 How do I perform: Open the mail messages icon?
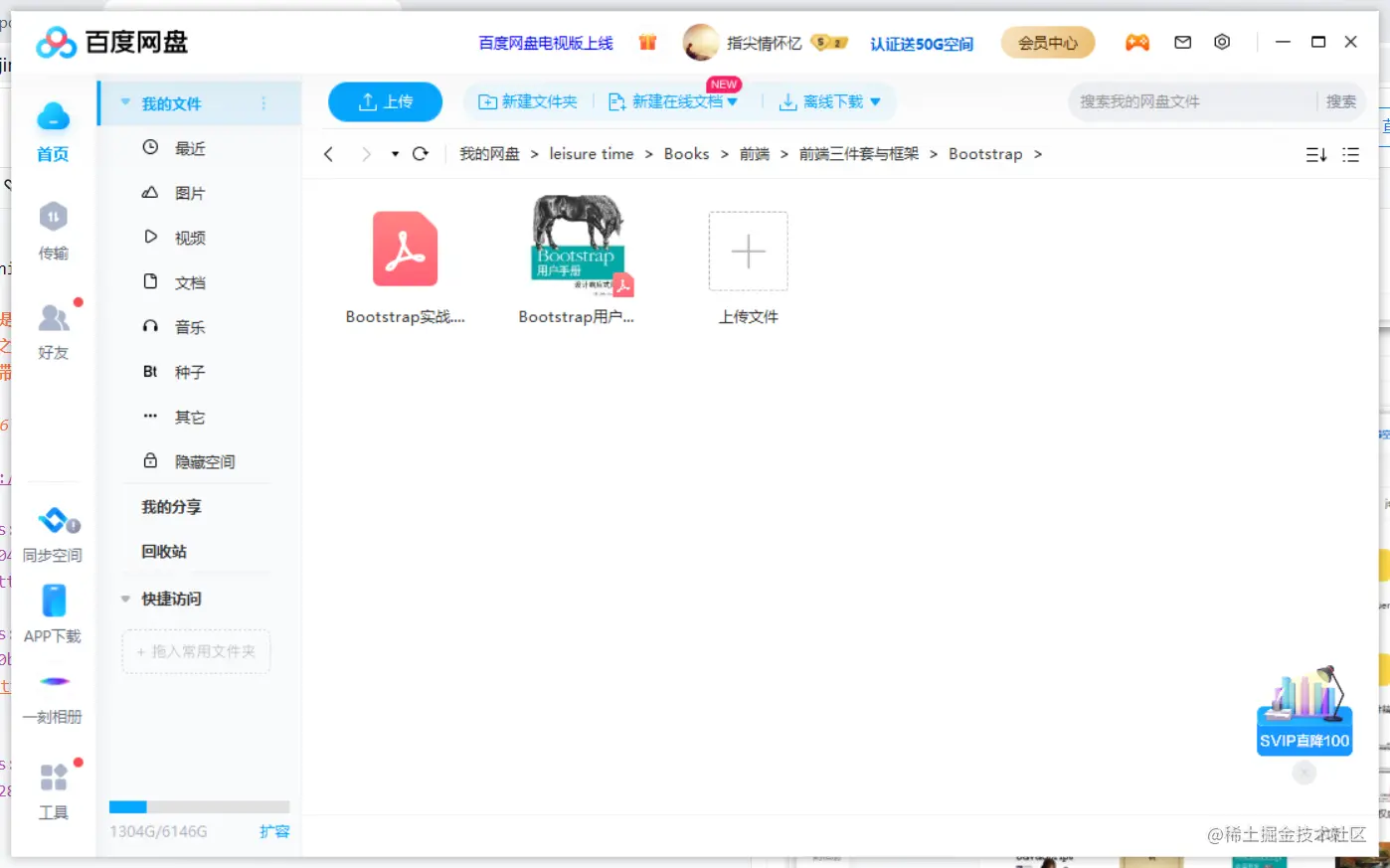(x=1182, y=42)
